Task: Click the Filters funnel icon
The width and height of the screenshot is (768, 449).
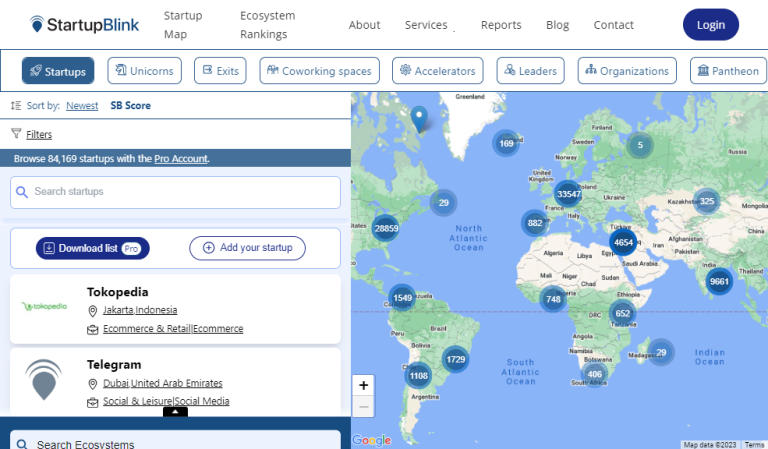Action: (16, 133)
